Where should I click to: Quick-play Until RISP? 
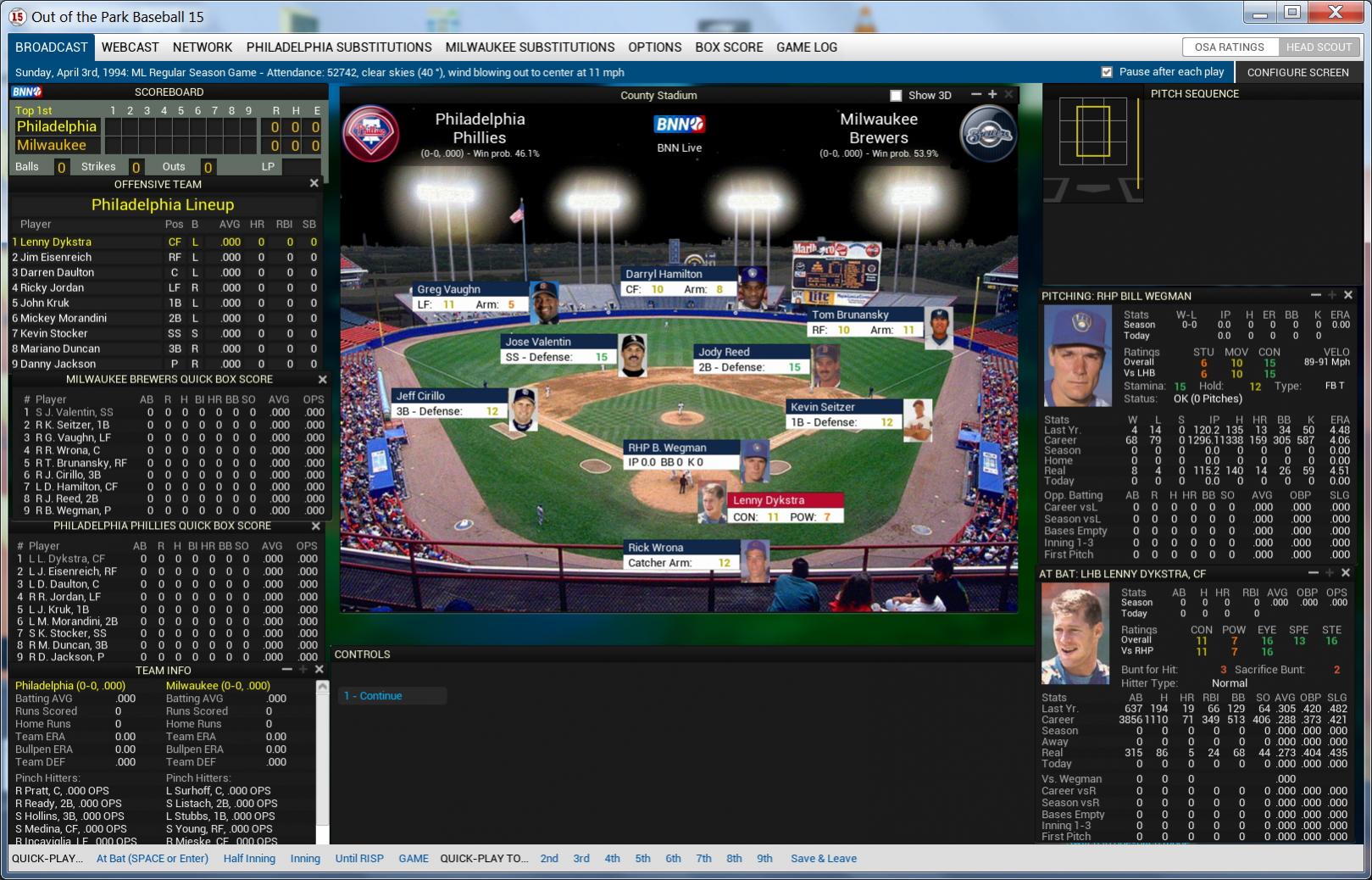[359, 859]
